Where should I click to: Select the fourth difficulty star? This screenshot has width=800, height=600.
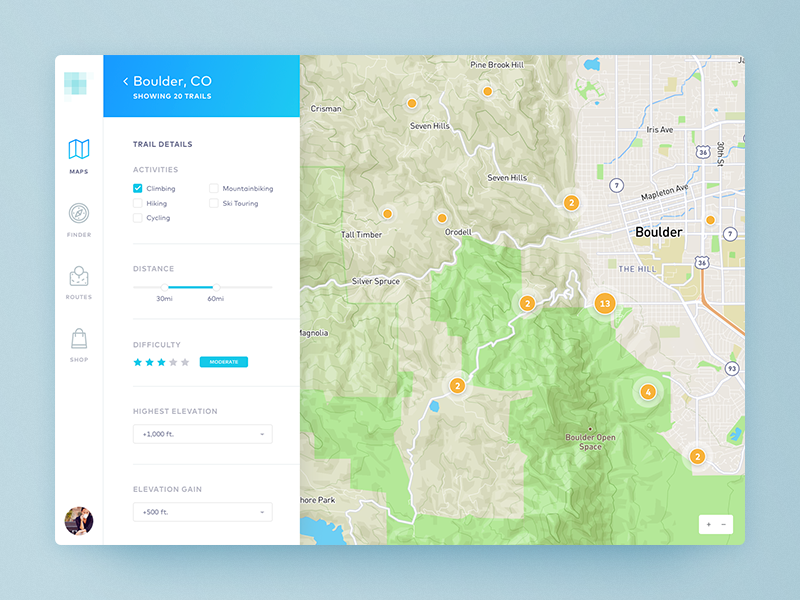pos(173,362)
